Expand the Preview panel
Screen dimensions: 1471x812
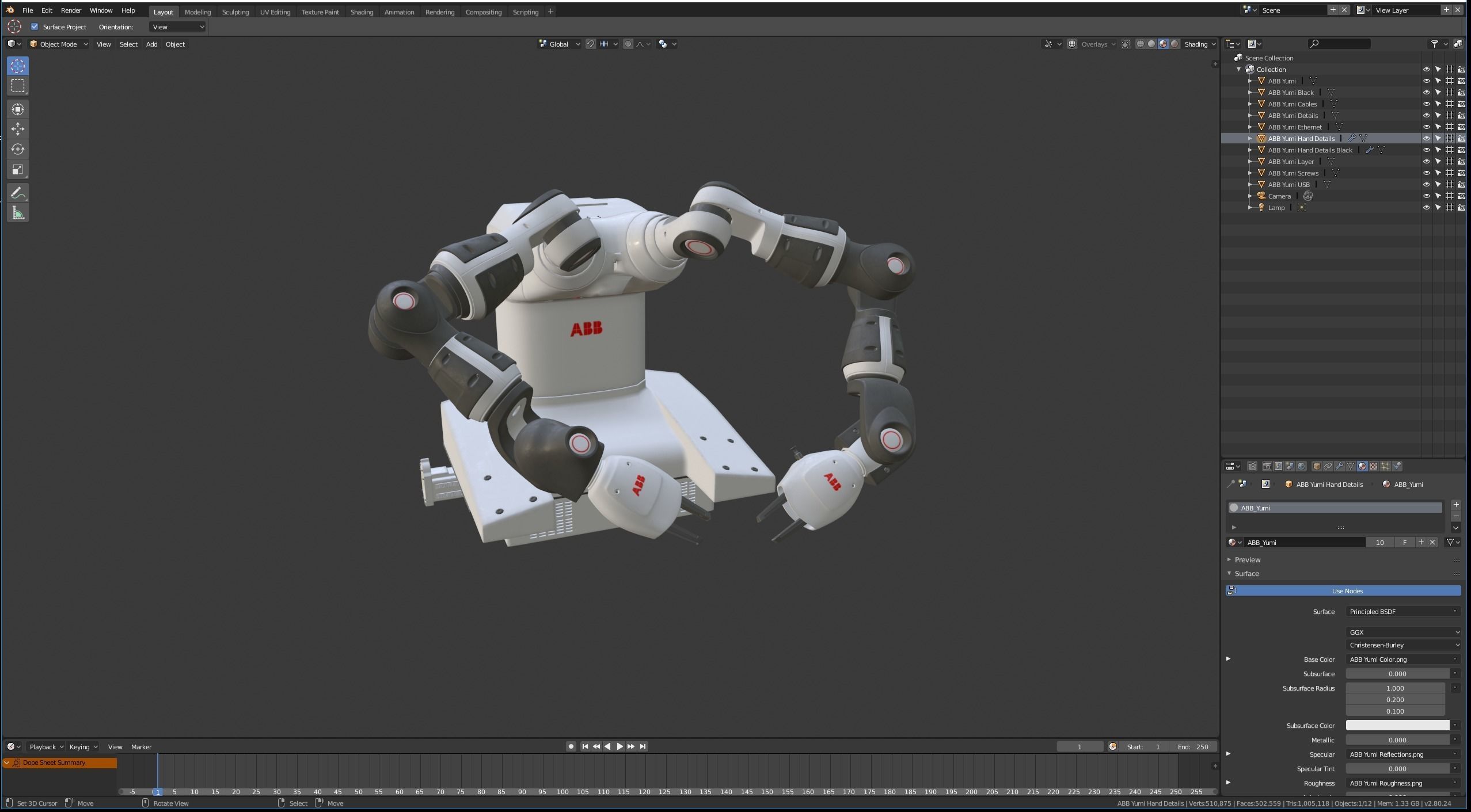pyautogui.click(x=1247, y=559)
